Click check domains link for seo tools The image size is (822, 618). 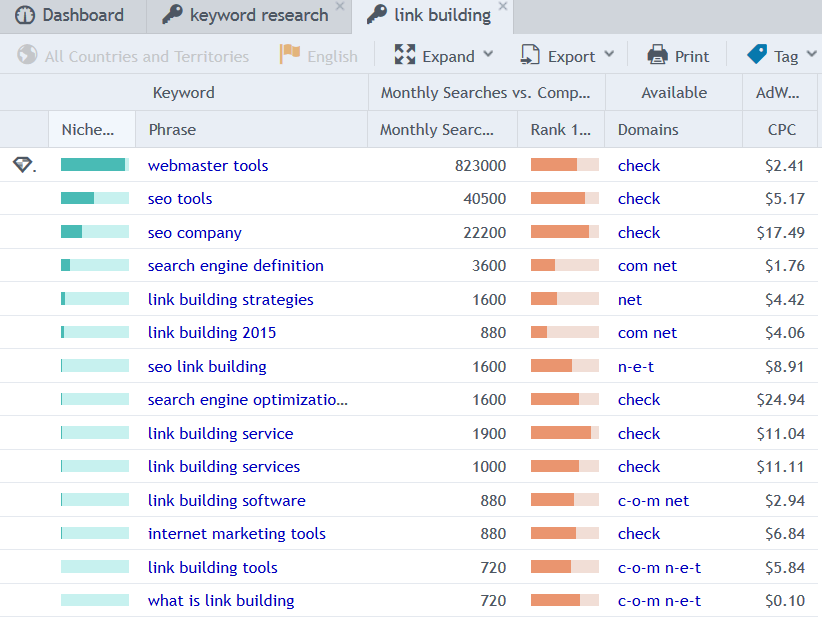point(639,199)
